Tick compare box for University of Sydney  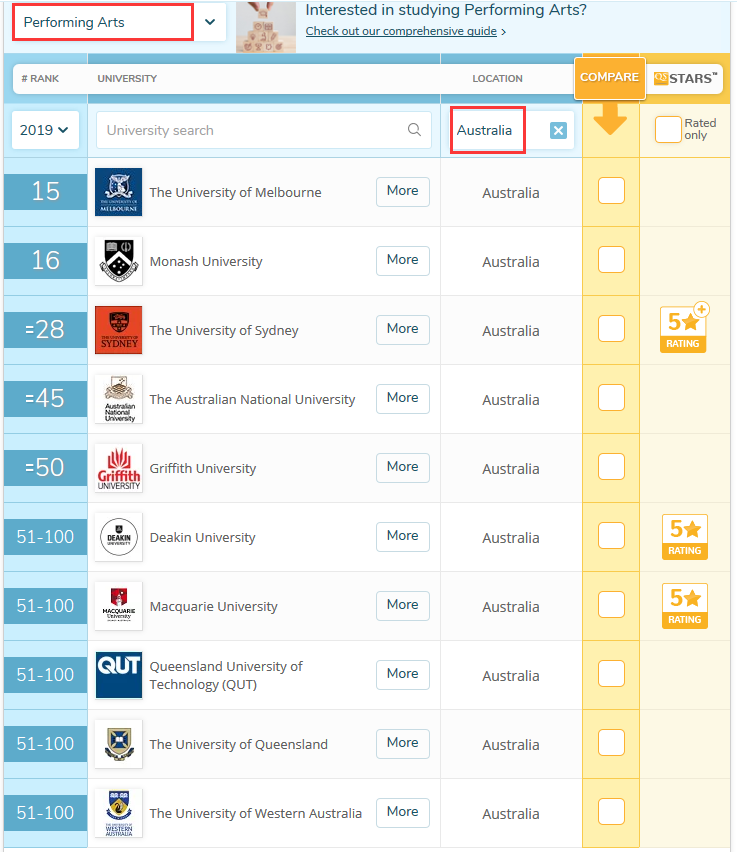point(611,329)
